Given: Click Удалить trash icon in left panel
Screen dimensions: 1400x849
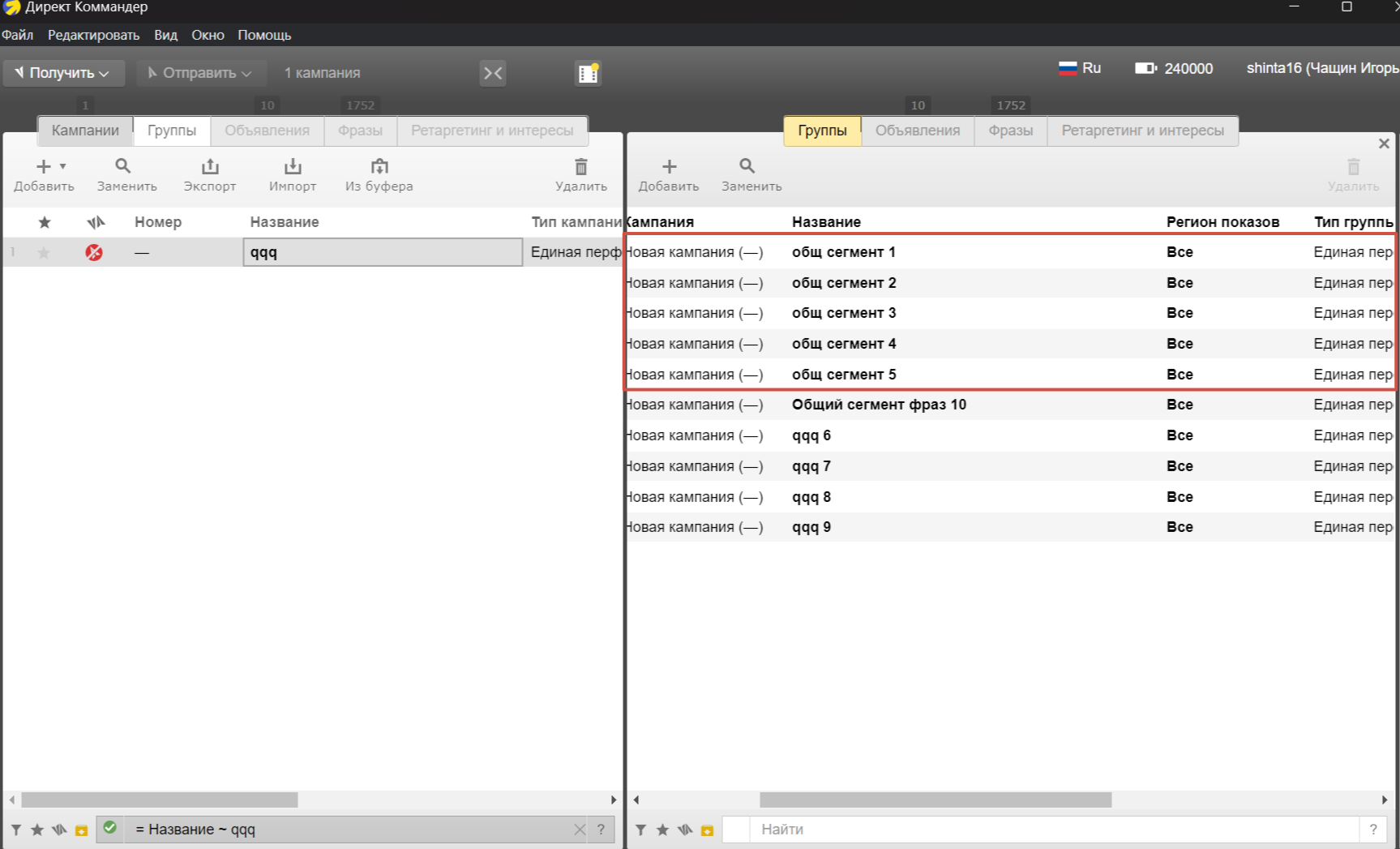Looking at the screenshot, I should tap(581, 166).
